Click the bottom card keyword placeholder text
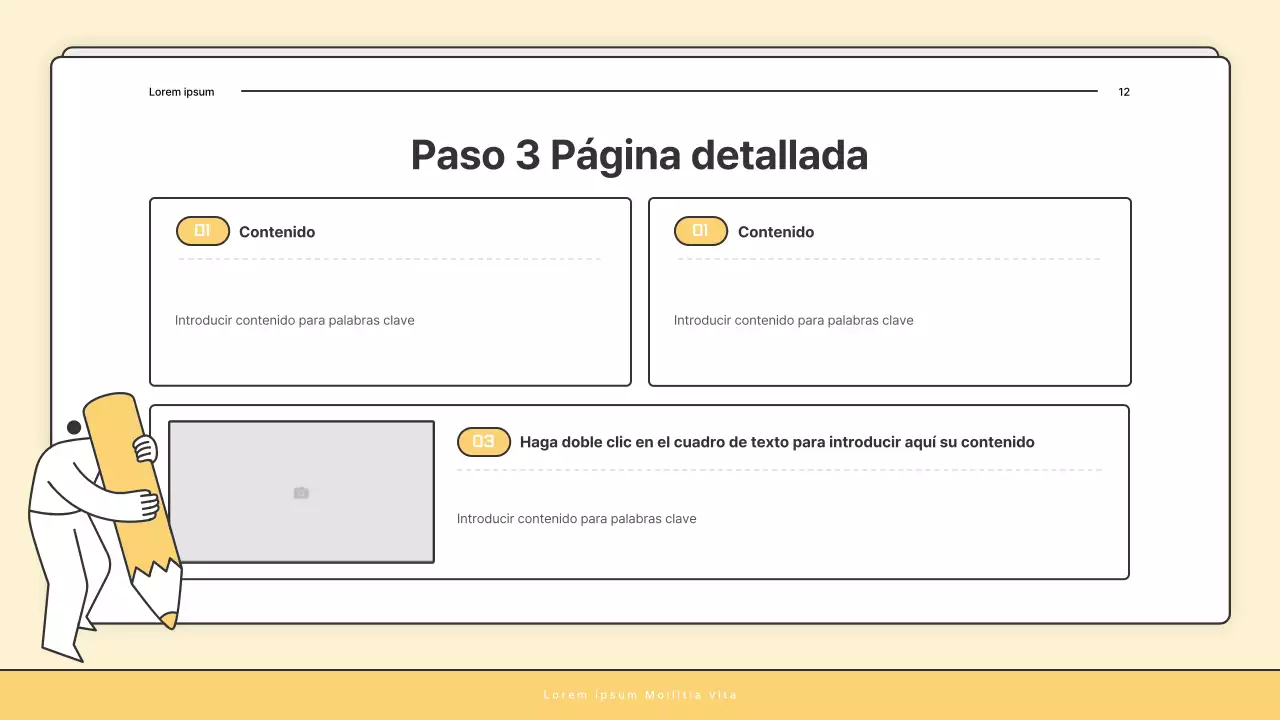The image size is (1280, 720). point(576,518)
